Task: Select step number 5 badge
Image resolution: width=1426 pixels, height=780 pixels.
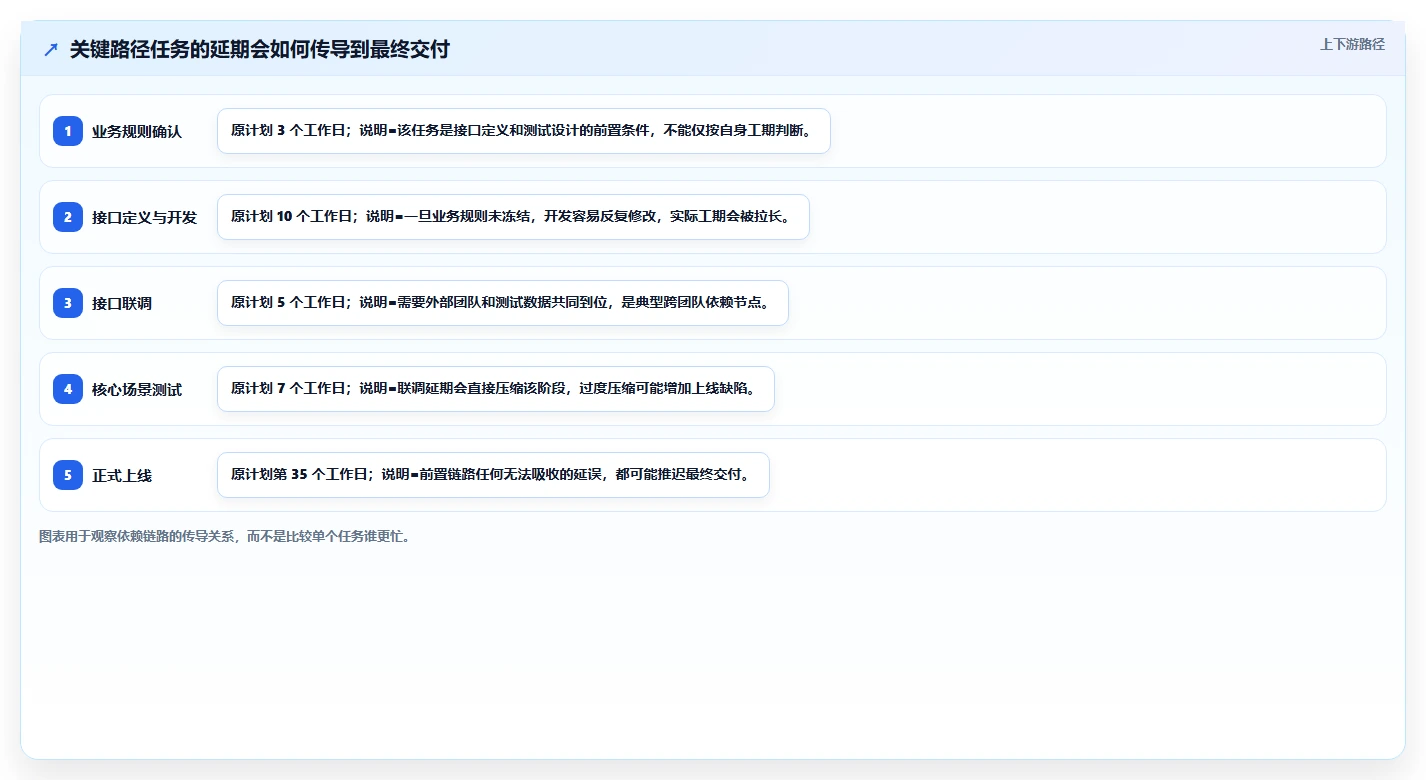Action: (68, 475)
